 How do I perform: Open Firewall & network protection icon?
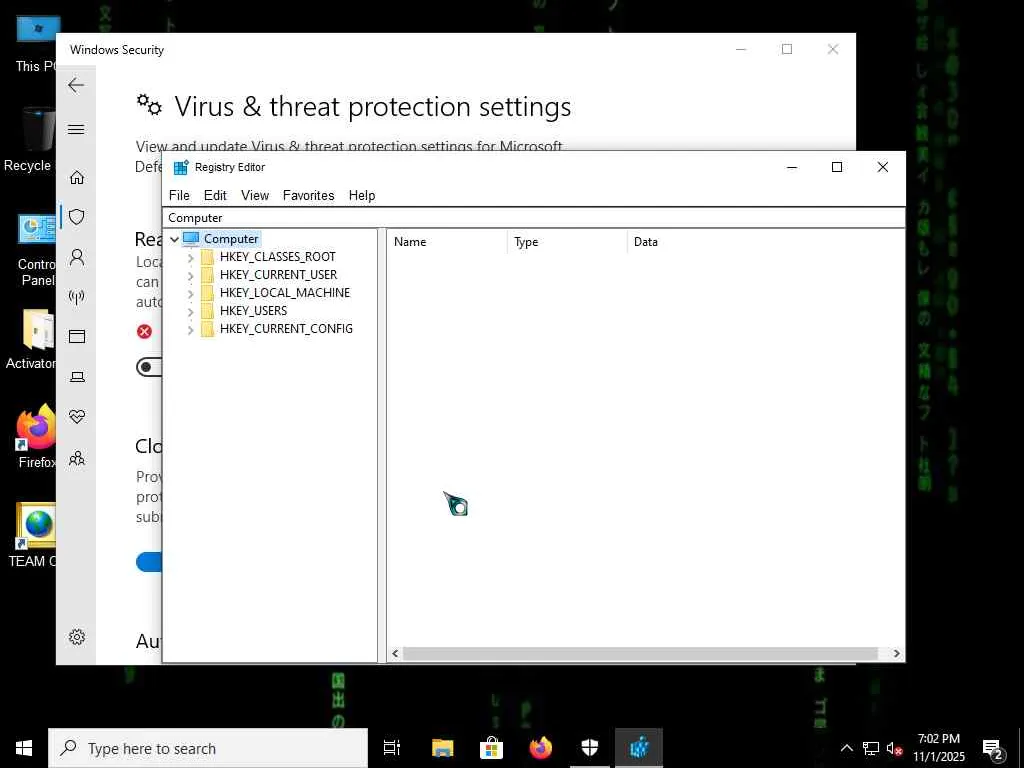[76, 297]
